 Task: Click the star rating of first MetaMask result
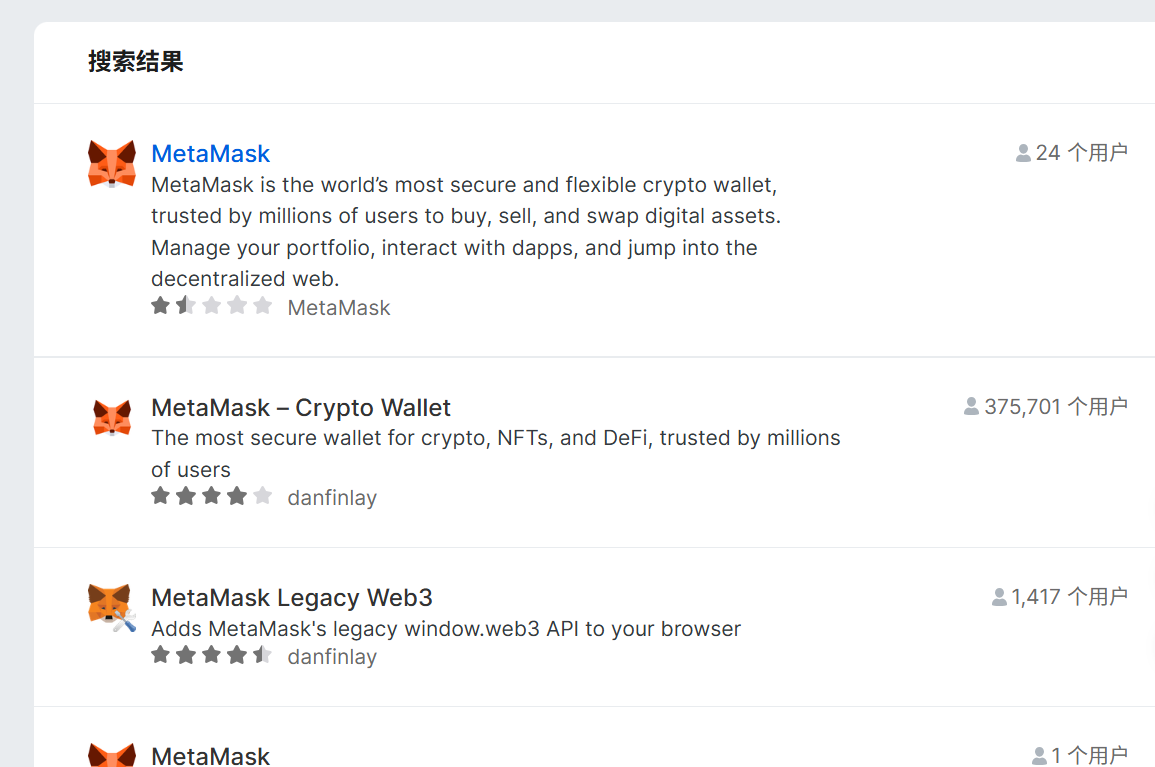(211, 306)
